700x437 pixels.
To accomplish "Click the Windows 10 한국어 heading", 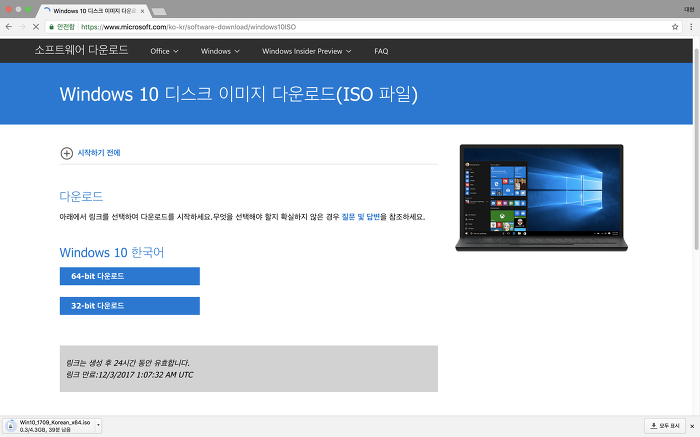I will [112, 253].
